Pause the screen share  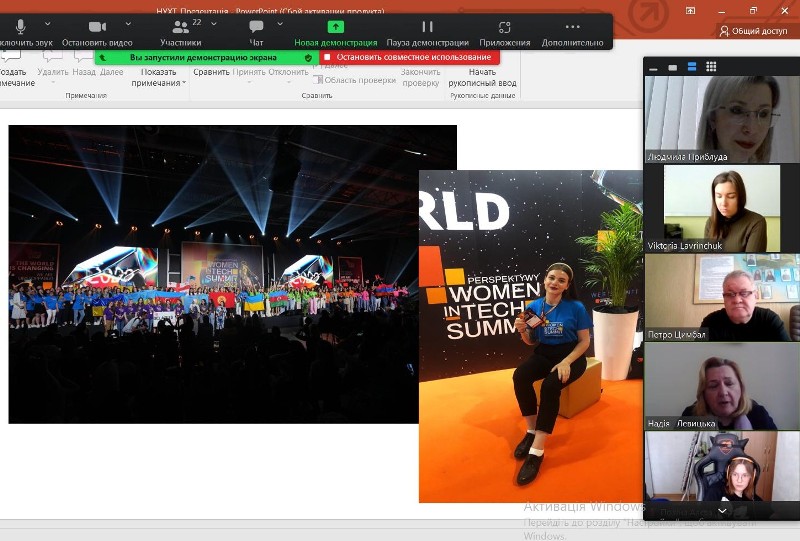point(427,27)
